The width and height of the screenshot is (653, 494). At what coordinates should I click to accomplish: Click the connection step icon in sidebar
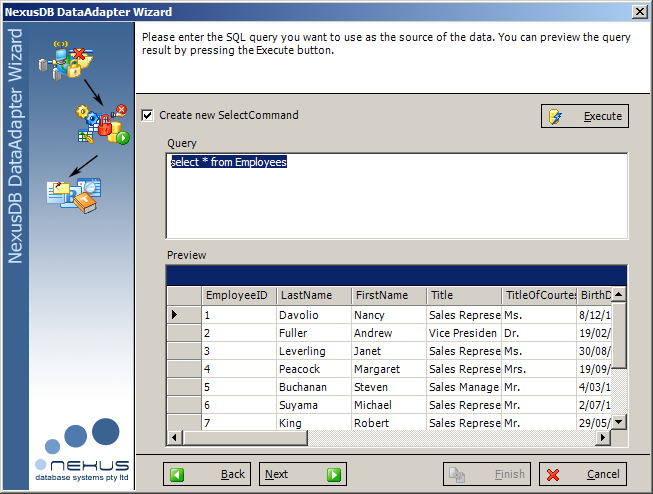(x=66, y=60)
